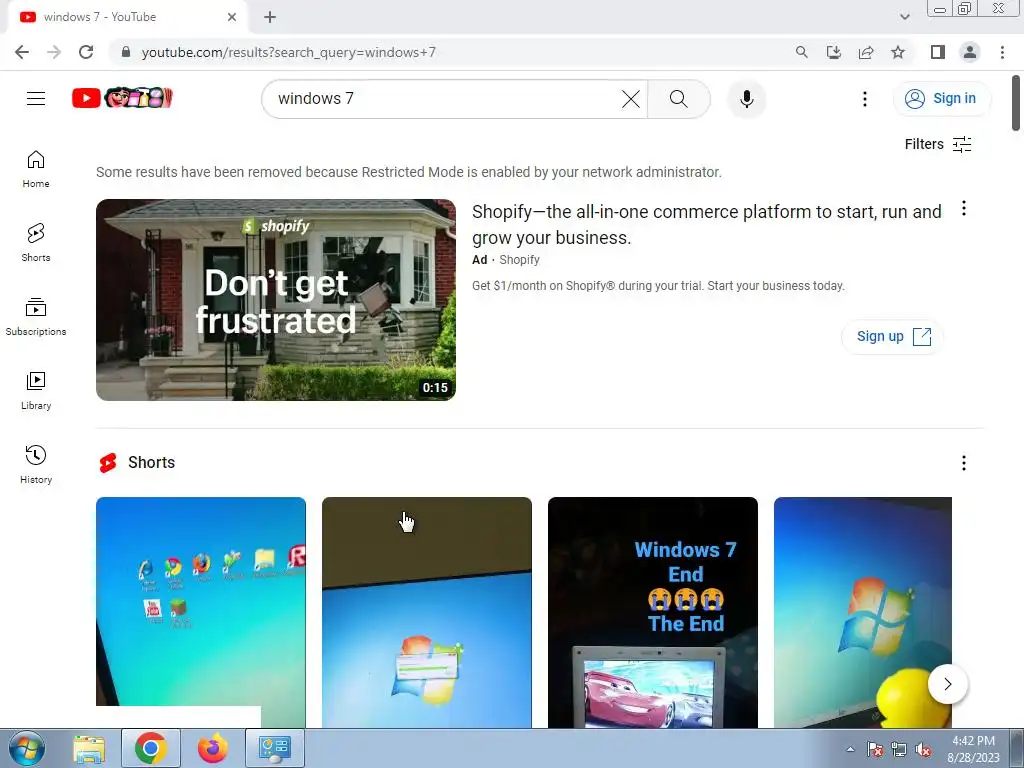Screen dimensions: 1024x768
Task: Click the address bar zoom magnifier icon
Action: 801,52
